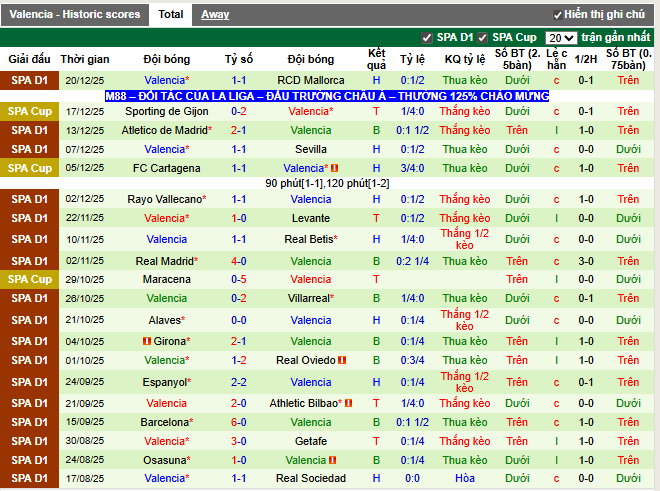Click the 0-5 score of Maracena match

[239, 279]
